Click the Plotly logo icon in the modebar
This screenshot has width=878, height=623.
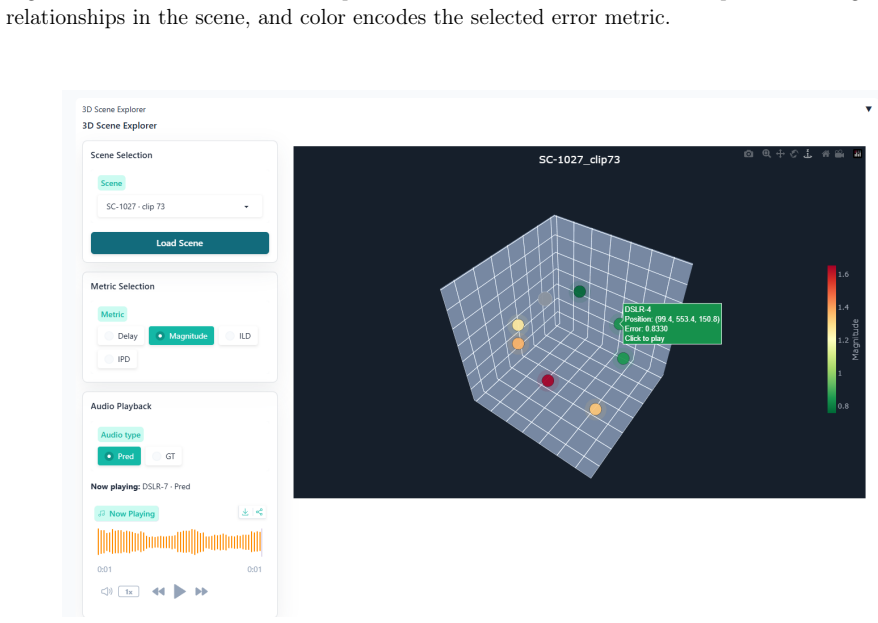click(x=857, y=154)
